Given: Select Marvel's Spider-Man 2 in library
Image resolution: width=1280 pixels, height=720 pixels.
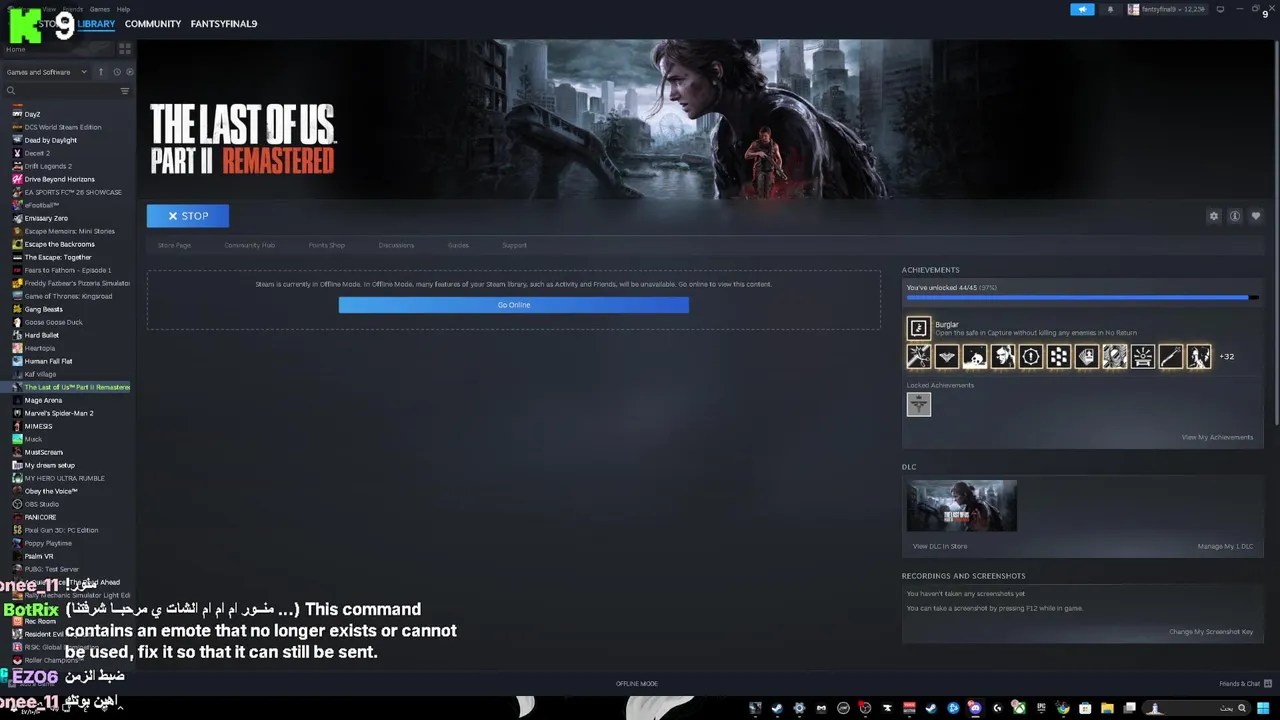Looking at the screenshot, I should tap(58, 413).
